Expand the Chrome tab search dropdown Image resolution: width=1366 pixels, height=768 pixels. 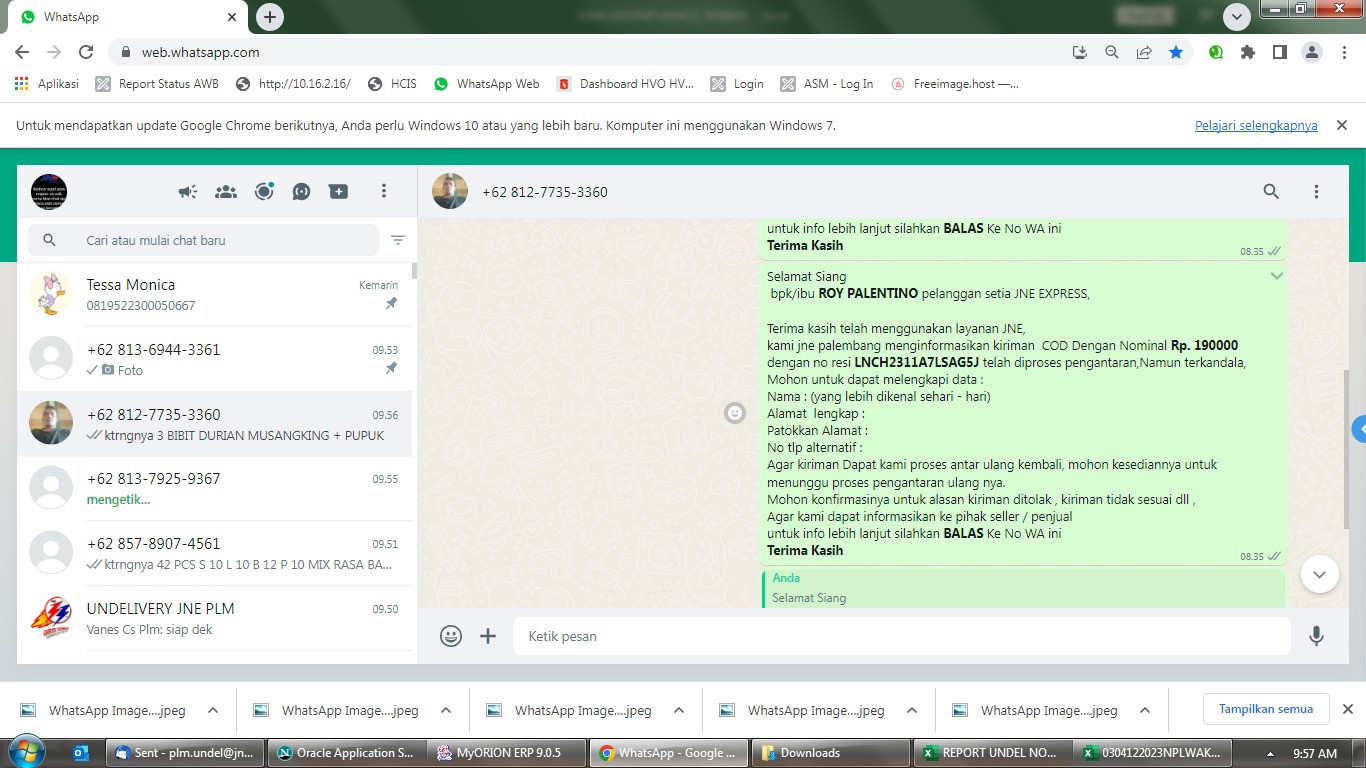pos(1237,17)
